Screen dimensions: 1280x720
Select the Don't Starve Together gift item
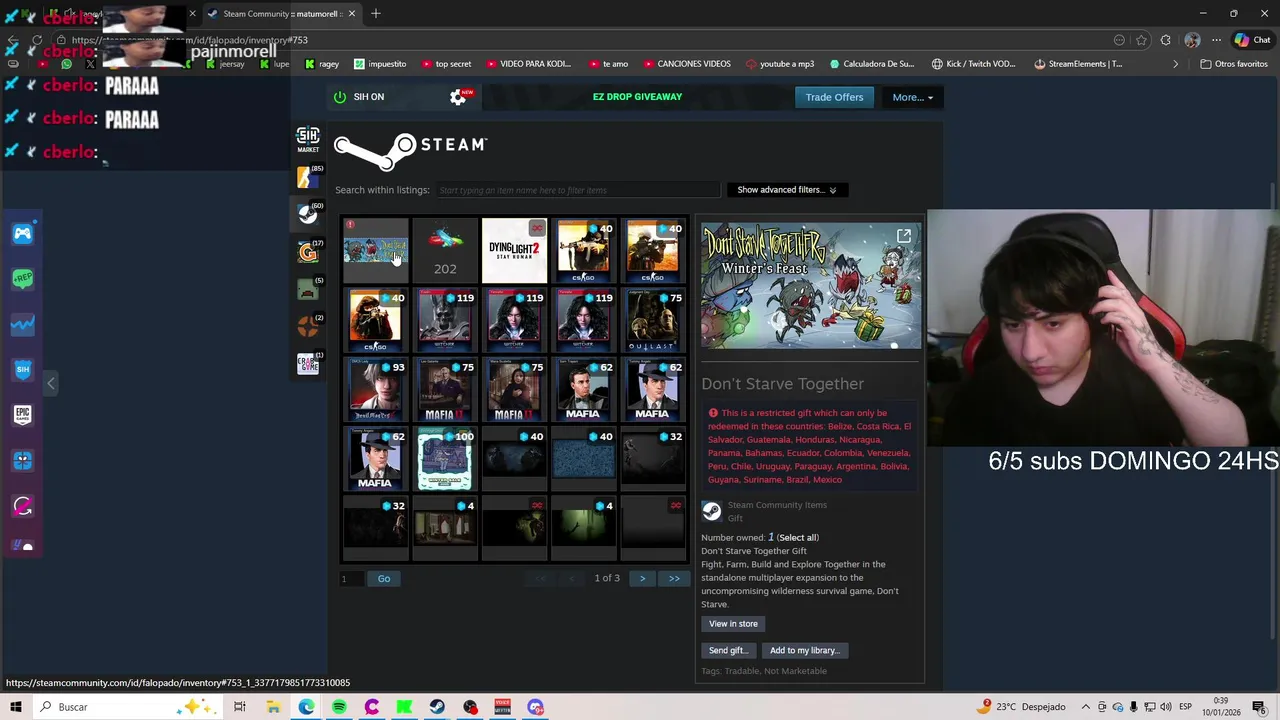click(x=375, y=251)
